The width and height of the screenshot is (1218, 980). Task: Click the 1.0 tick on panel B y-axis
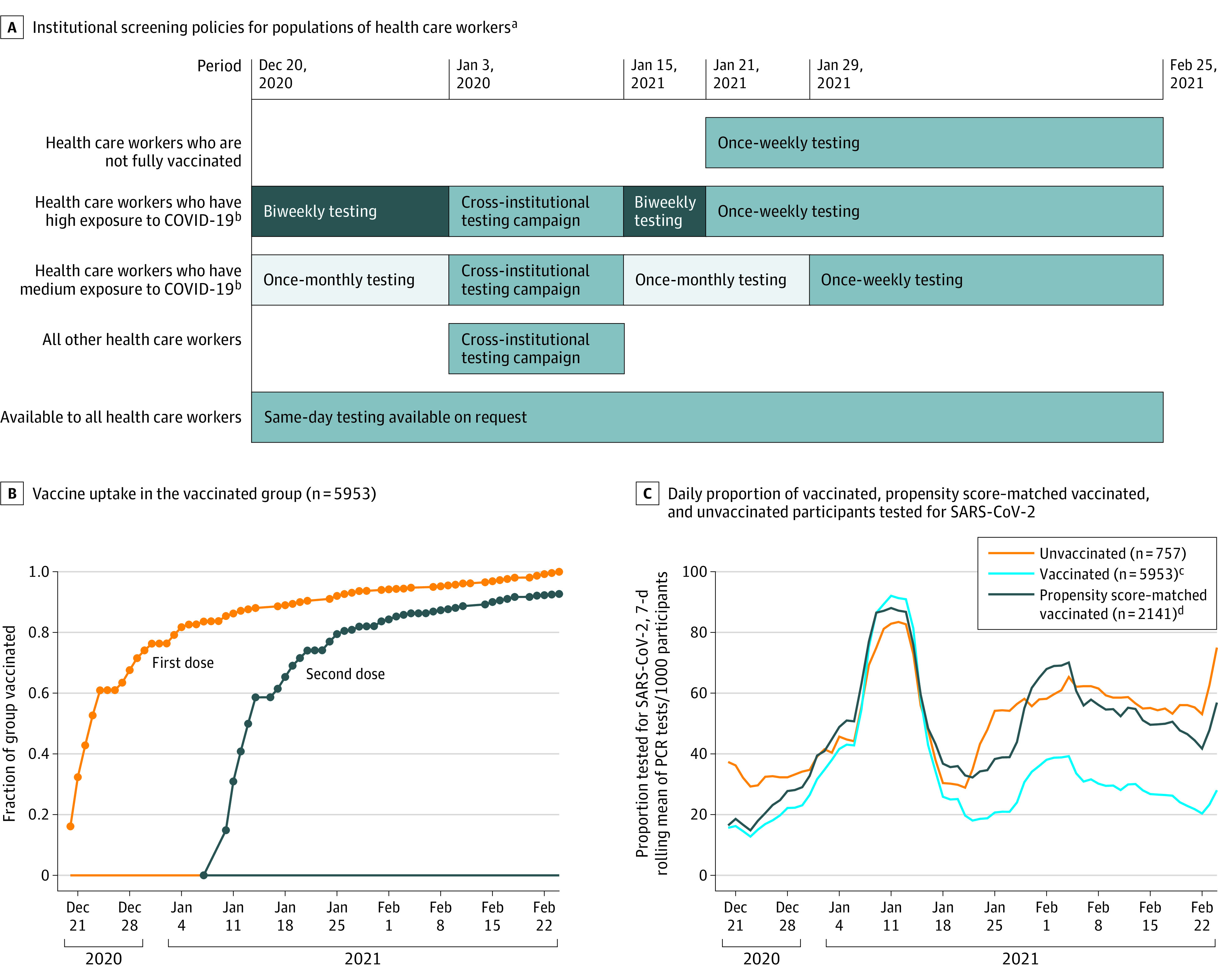pyautogui.click(x=39, y=571)
